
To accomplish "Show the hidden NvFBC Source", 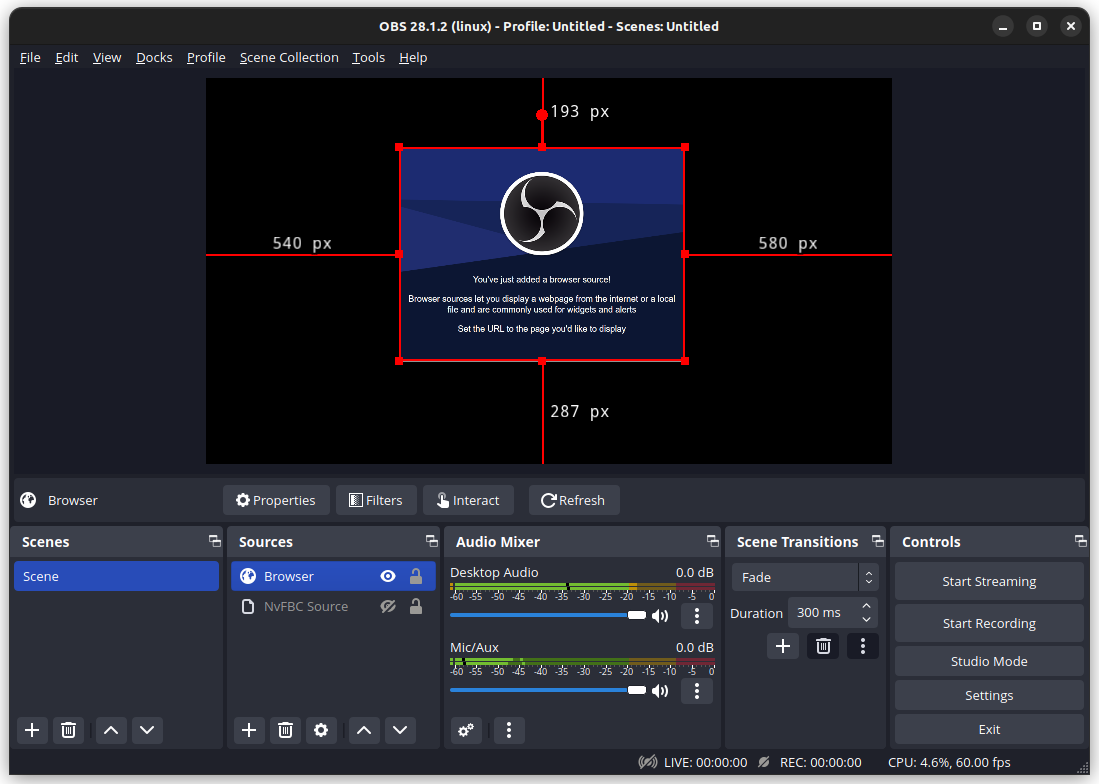I will (x=387, y=606).
